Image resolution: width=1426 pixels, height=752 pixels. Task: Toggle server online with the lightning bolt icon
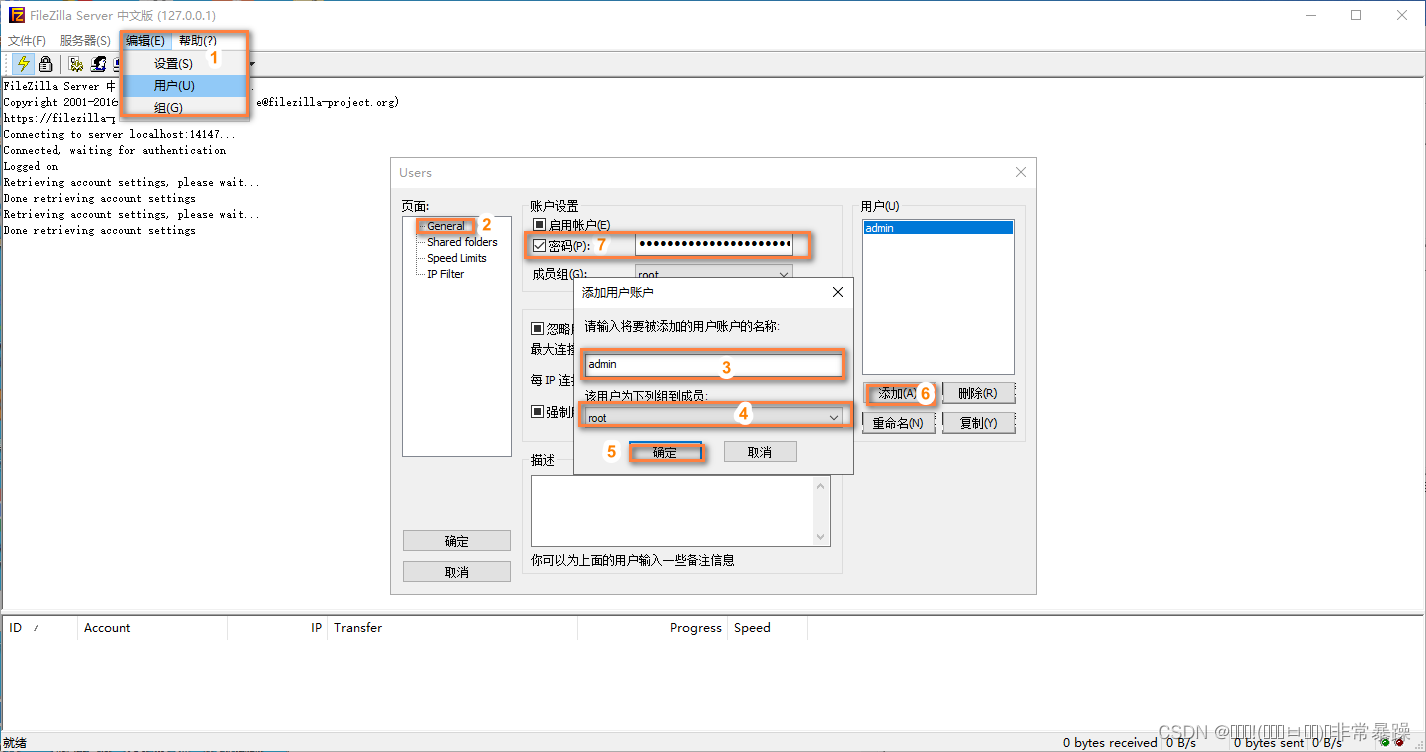point(22,63)
